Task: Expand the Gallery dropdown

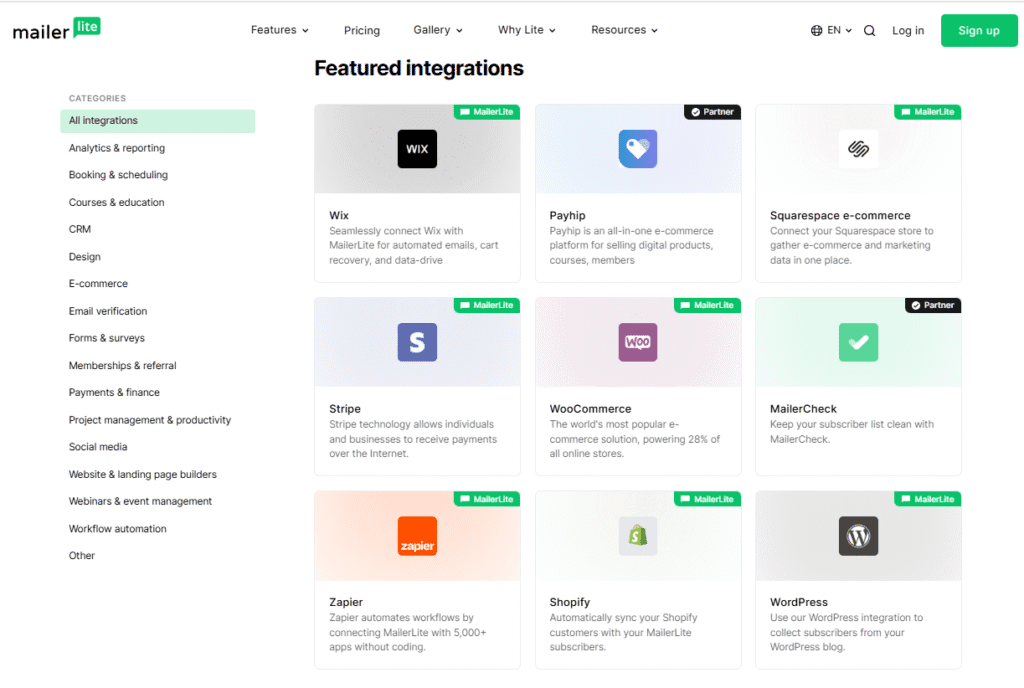Action: [438, 30]
